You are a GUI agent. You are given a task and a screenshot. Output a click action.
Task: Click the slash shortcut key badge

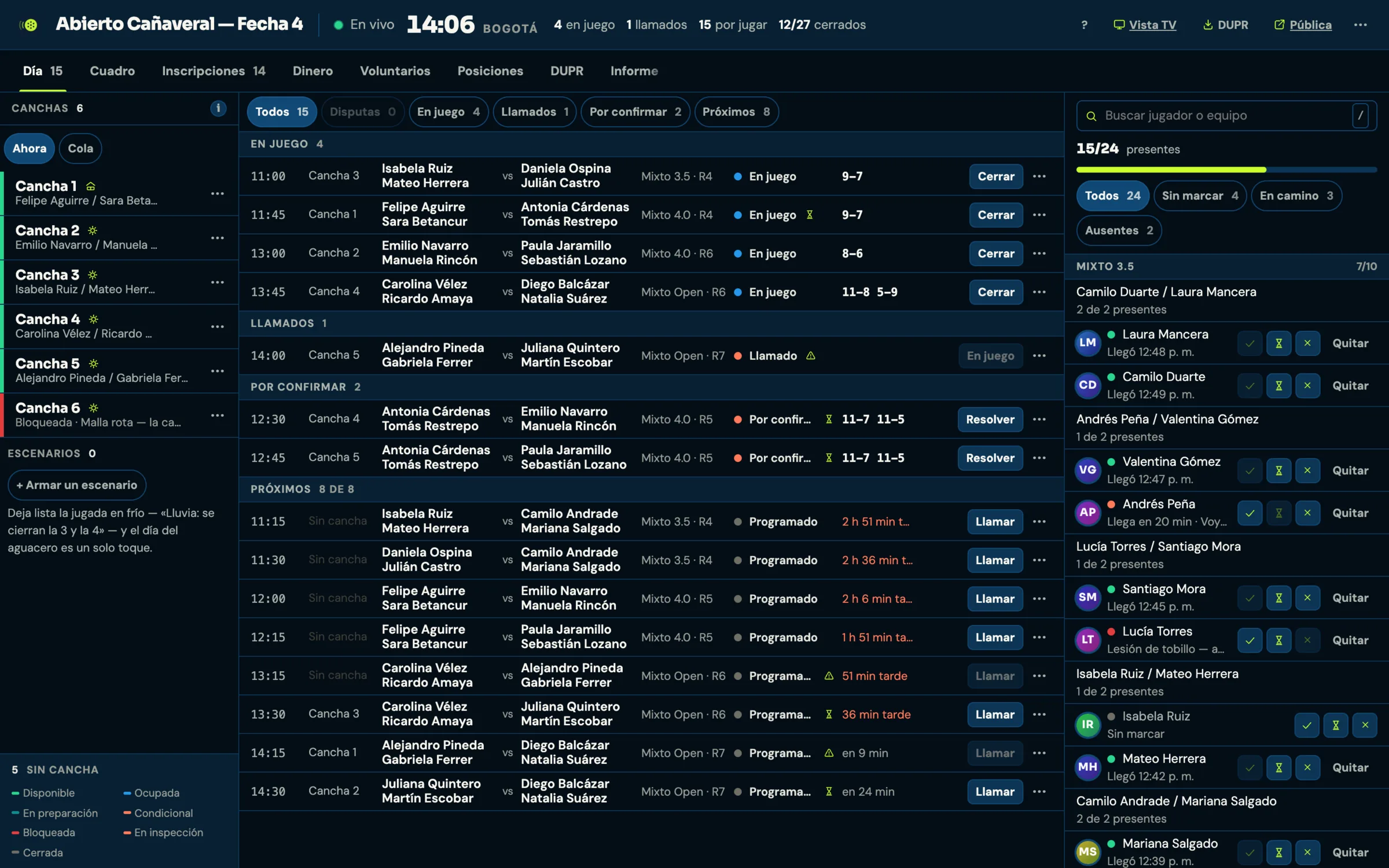pos(1361,116)
